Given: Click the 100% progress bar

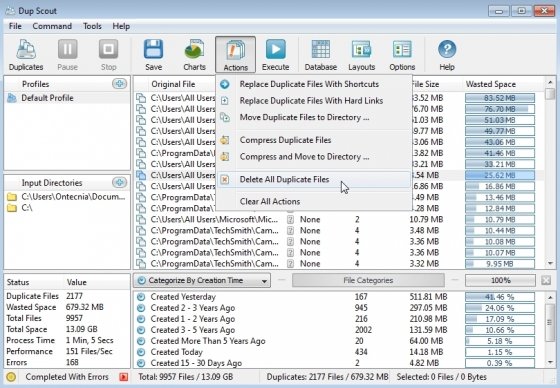Looking at the screenshot, I should tap(500, 280).
